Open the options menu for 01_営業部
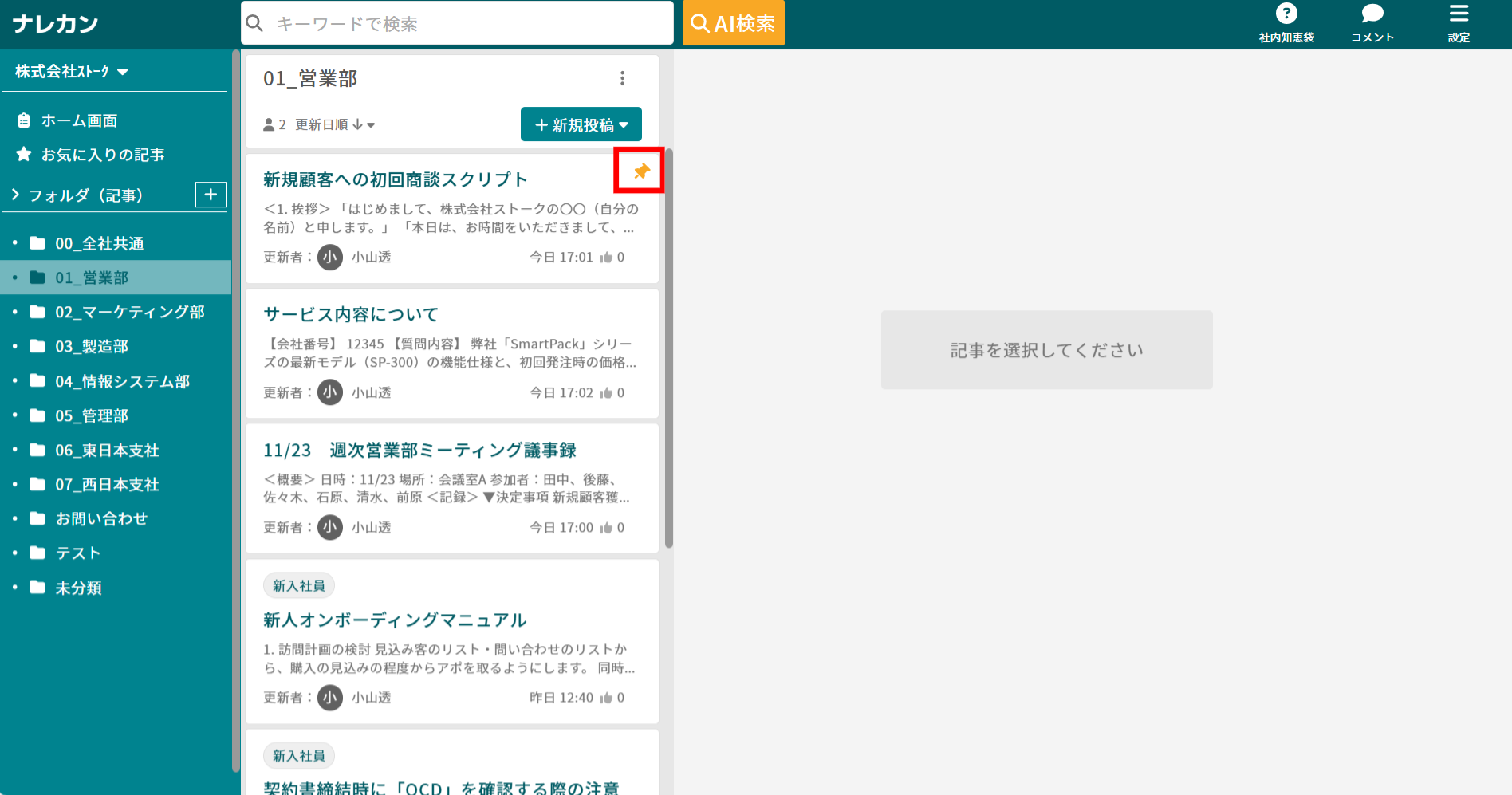 pos(622,78)
